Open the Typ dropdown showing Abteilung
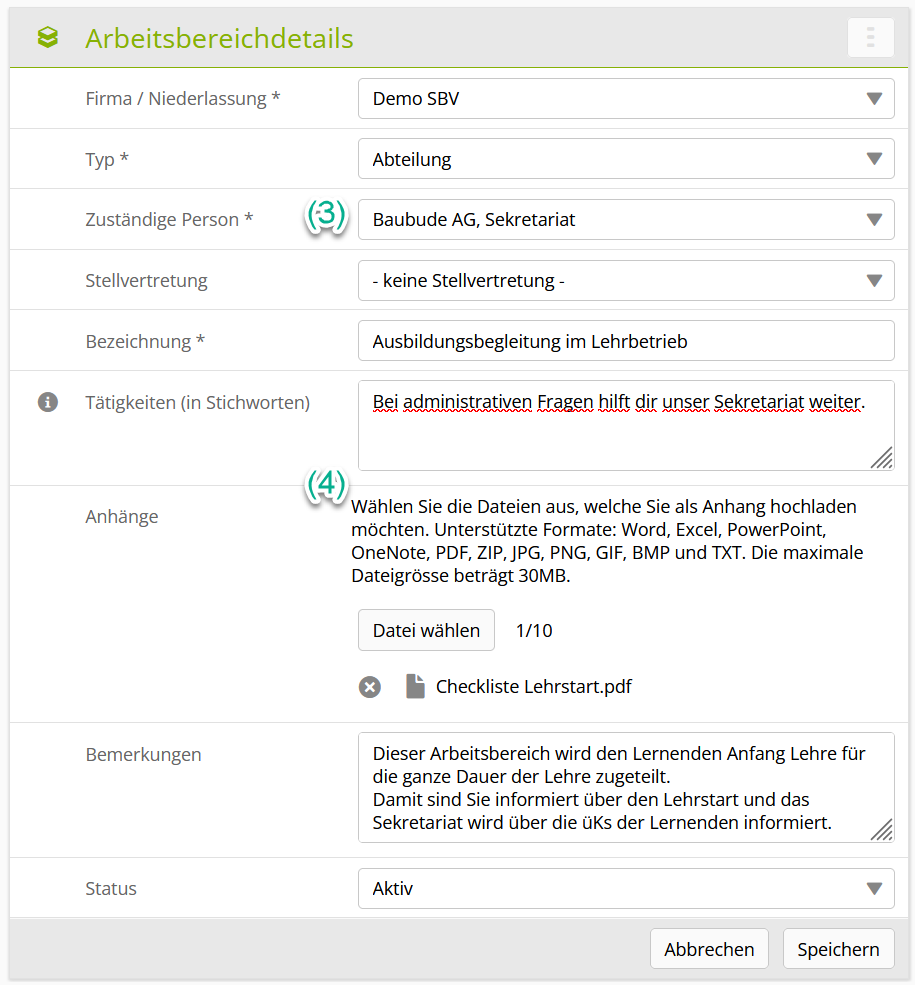915x985 pixels. point(626,159)
